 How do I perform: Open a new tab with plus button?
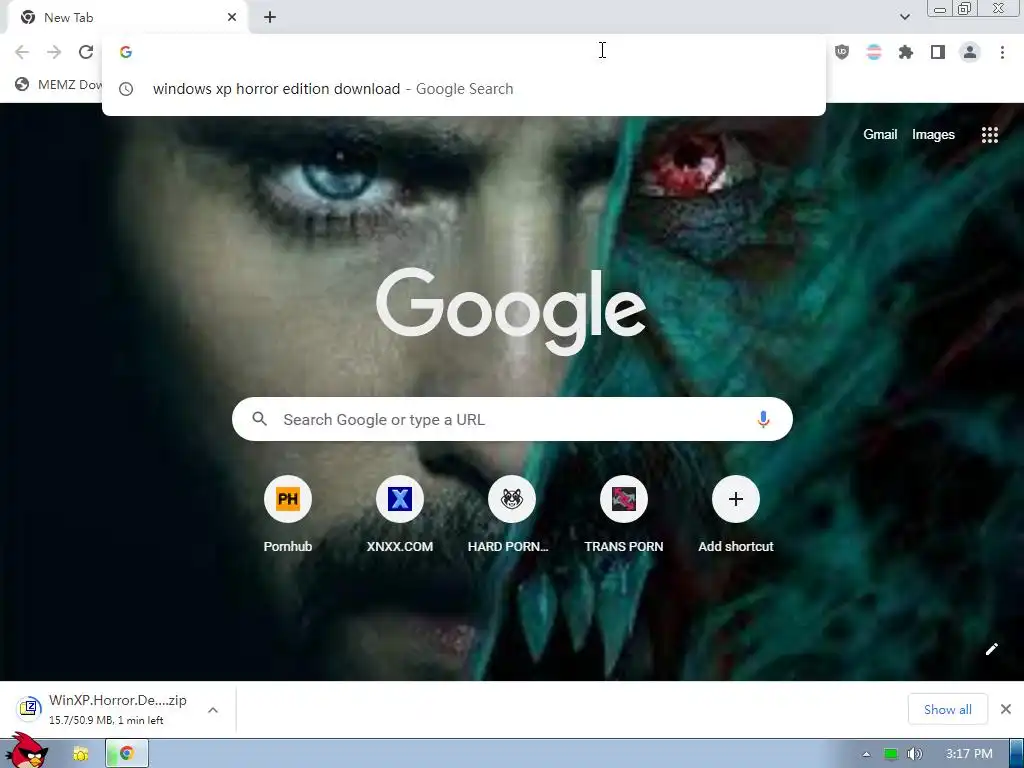(x=270, y=18)
